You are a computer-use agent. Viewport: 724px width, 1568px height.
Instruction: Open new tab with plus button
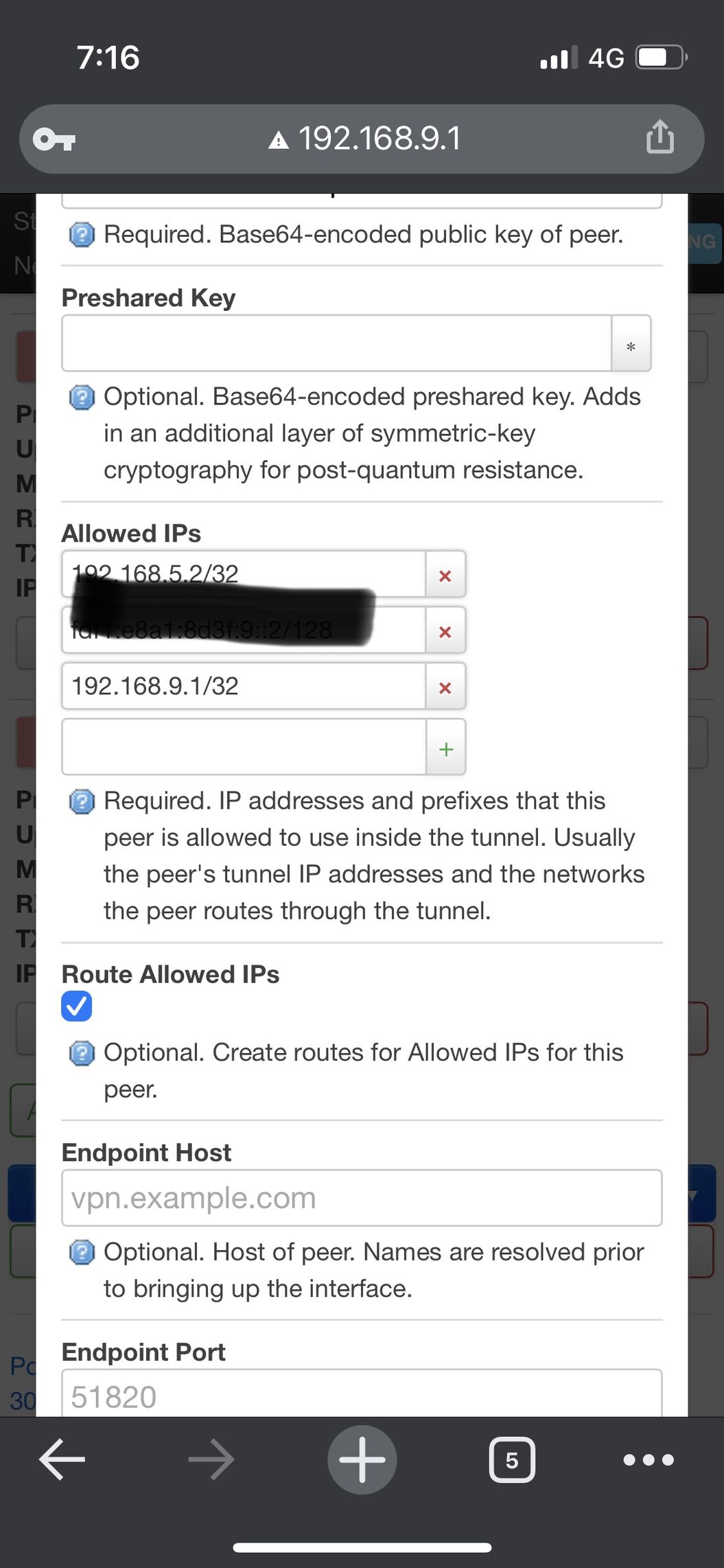click(x=362, y=1460)
